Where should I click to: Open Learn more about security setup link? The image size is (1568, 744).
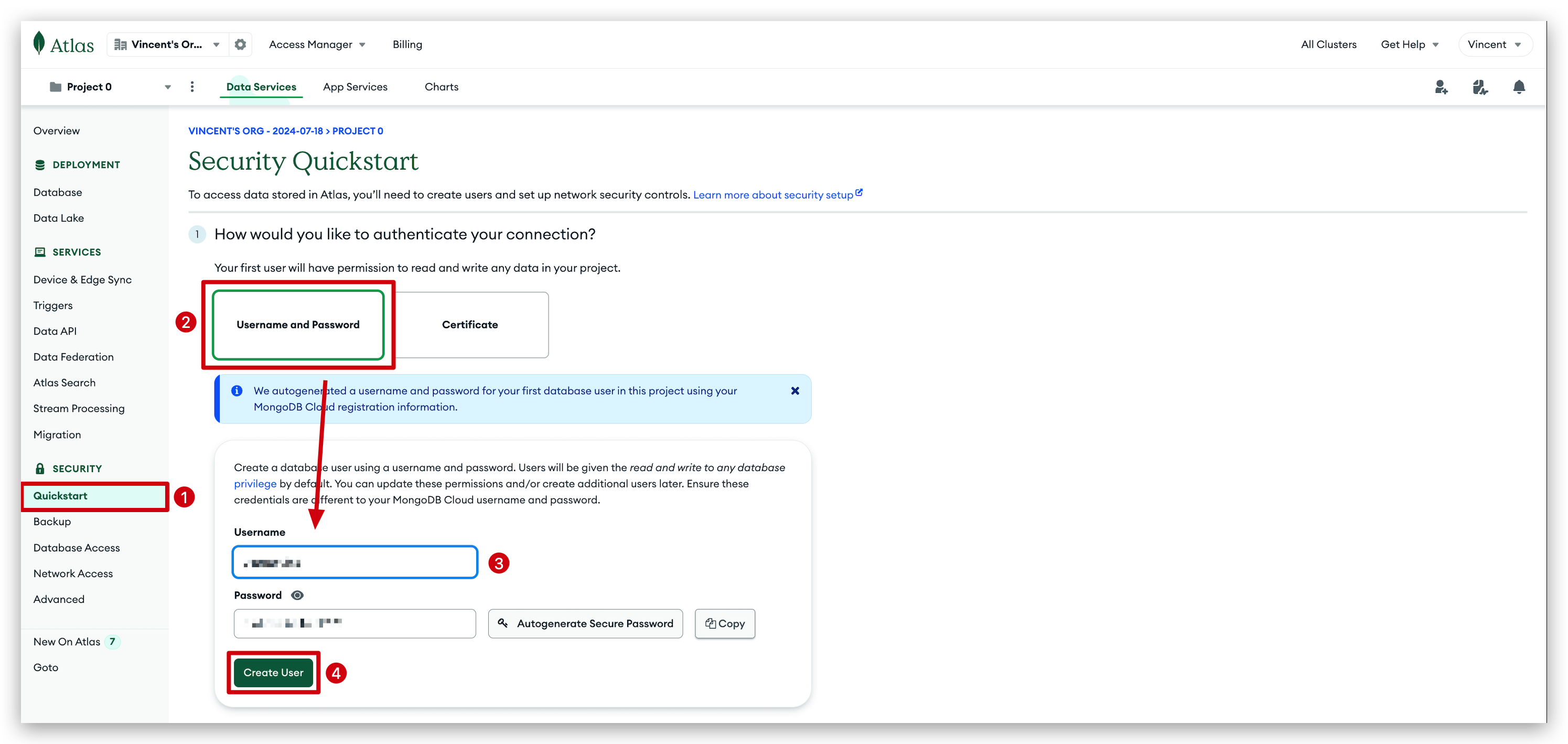tap(773, 195)
